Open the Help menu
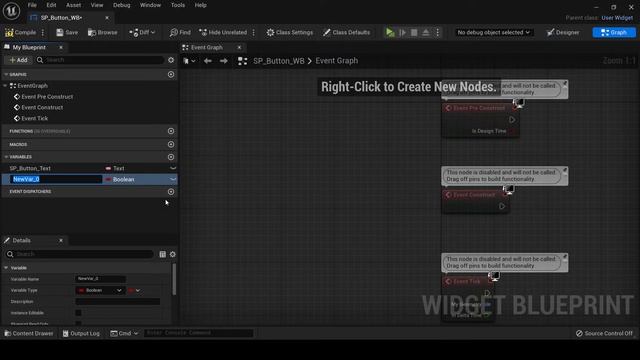 (200, 5)
